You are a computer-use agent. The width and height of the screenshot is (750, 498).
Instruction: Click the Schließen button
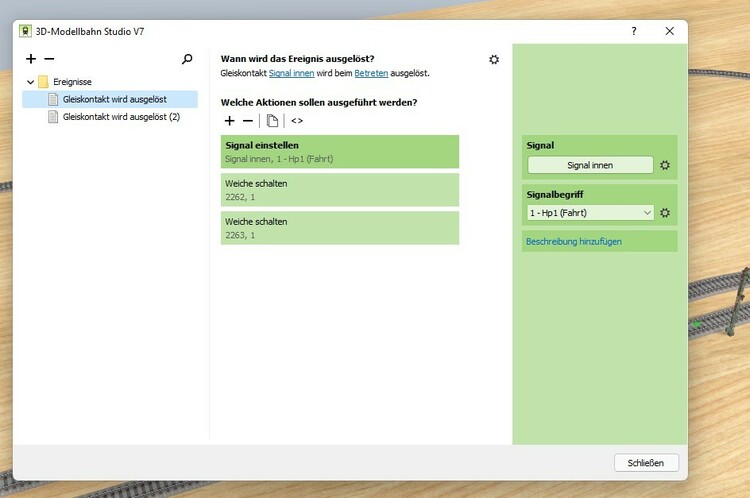tap(646, 463)
